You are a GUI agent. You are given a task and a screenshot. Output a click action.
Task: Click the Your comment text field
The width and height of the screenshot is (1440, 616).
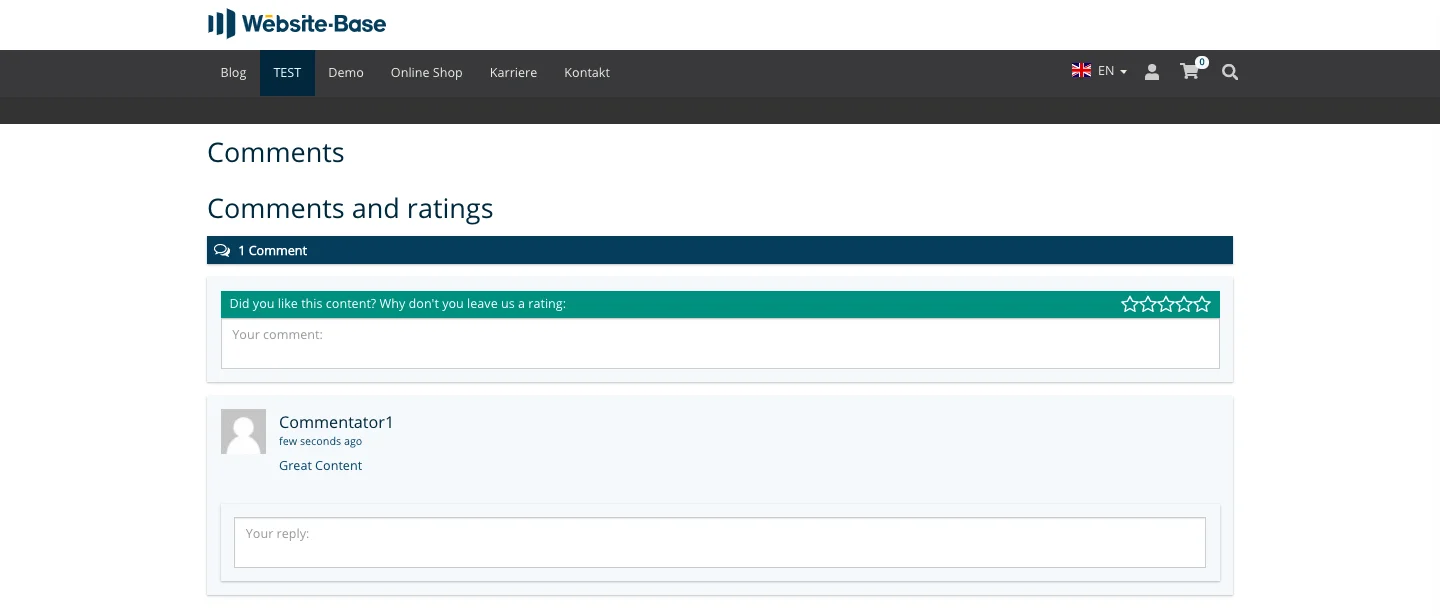pyautogui.click(x=720, y=343)
